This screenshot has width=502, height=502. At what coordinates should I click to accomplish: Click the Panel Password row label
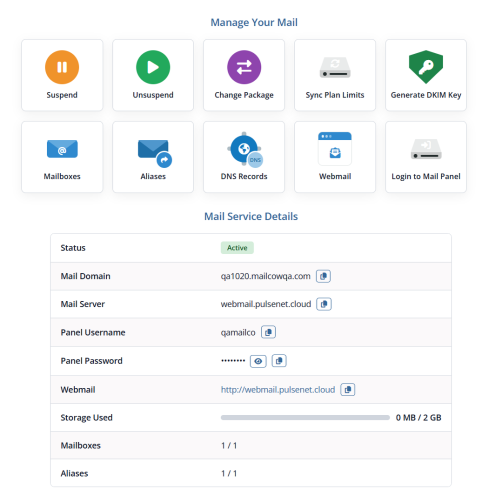tap(92, 361)
